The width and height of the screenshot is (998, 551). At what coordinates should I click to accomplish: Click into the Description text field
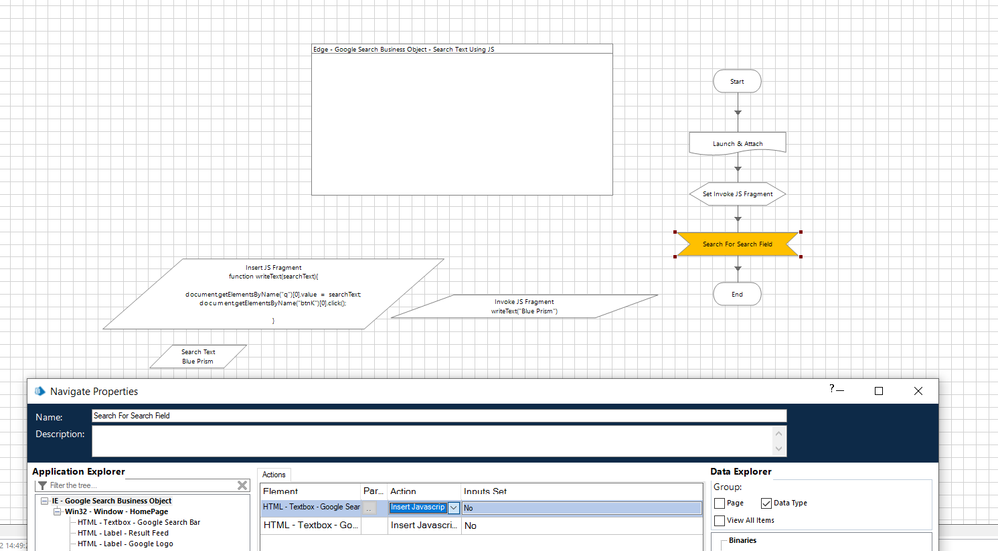(430, 440)
